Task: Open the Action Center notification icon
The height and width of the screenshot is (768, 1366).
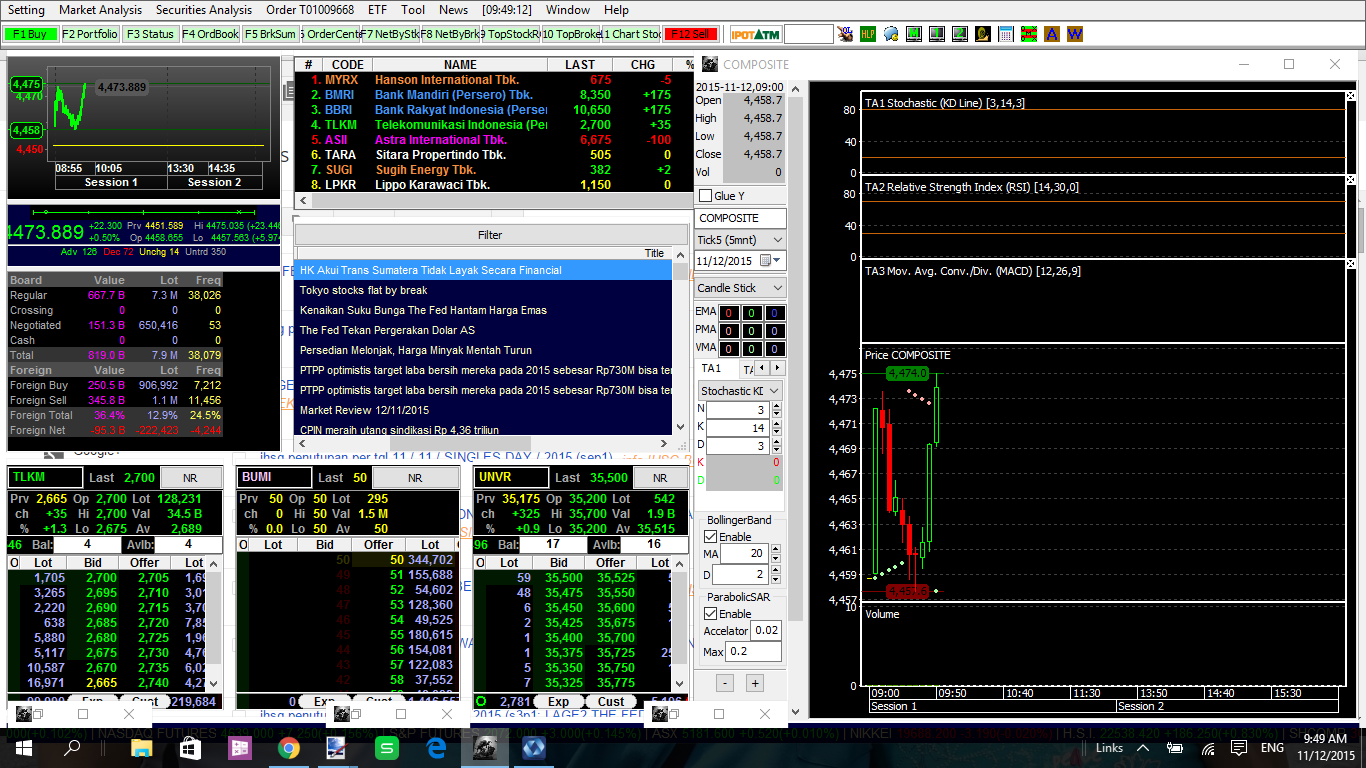Action: (x=1238, y=748)
